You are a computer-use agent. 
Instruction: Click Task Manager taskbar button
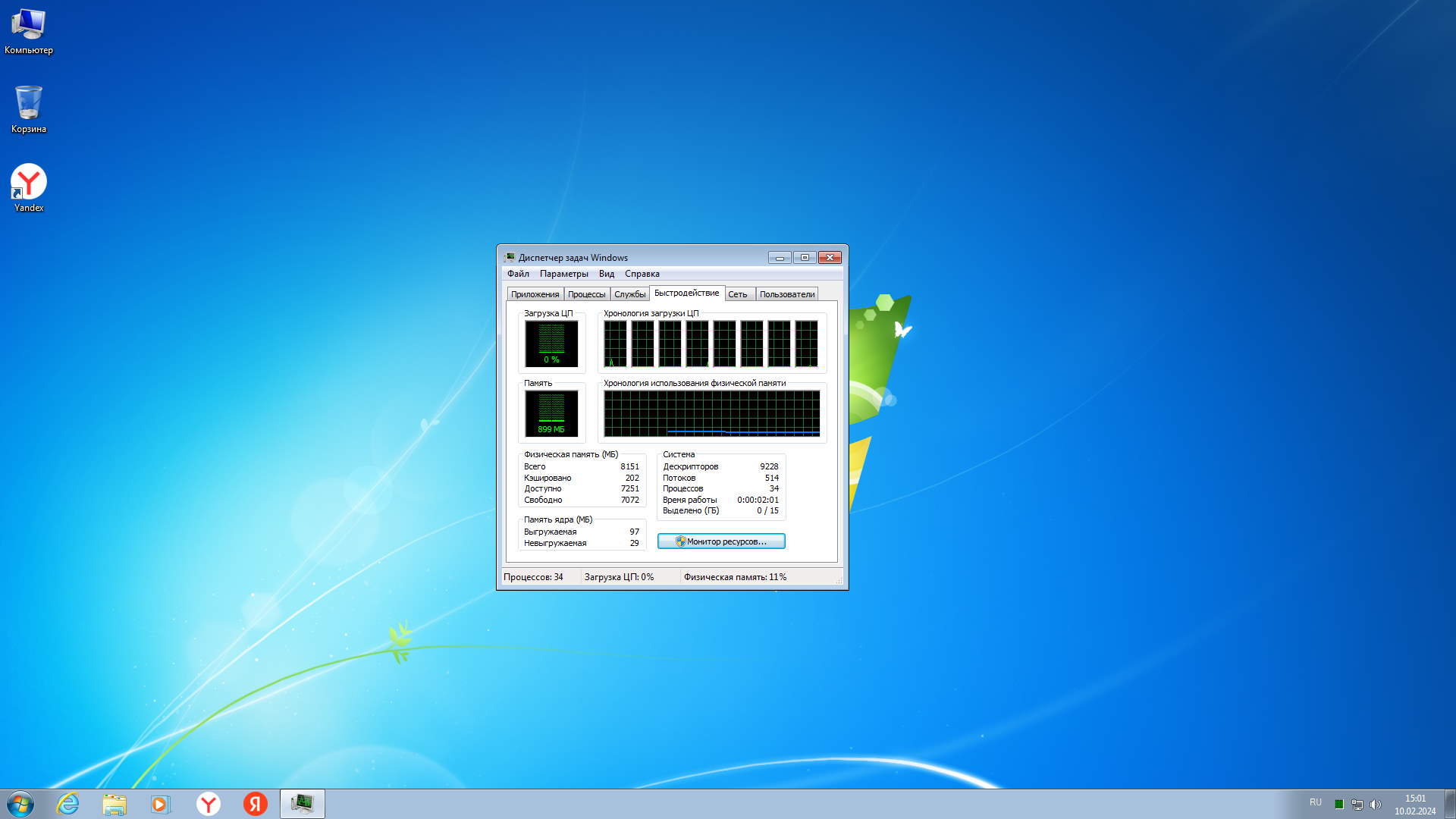(303, 804)
